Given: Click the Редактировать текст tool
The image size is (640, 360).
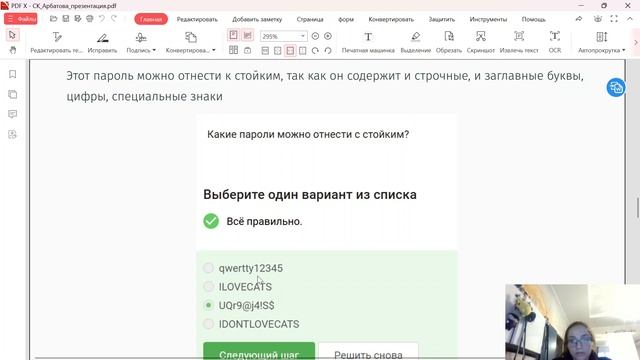Looking at the screenshot, I should click(x=56, y=42).
